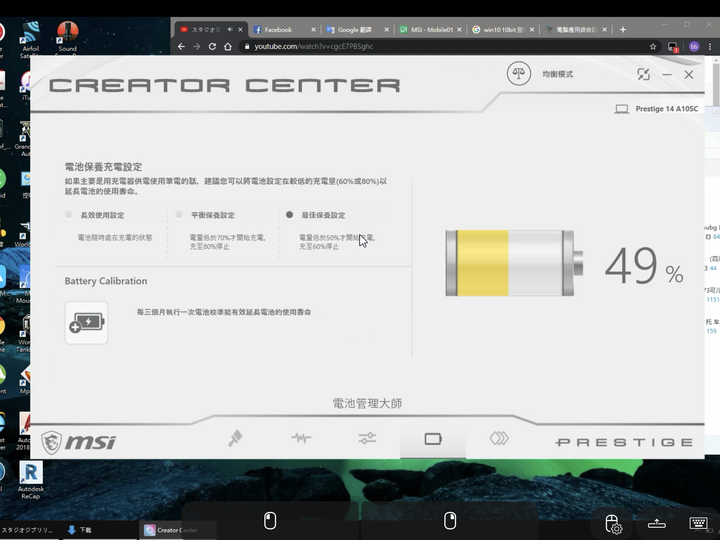Screen dimensions: 720x540
Task: Start Battery Calibration with the battery icon
Action: pyautogui.click(x=86, y=322)
